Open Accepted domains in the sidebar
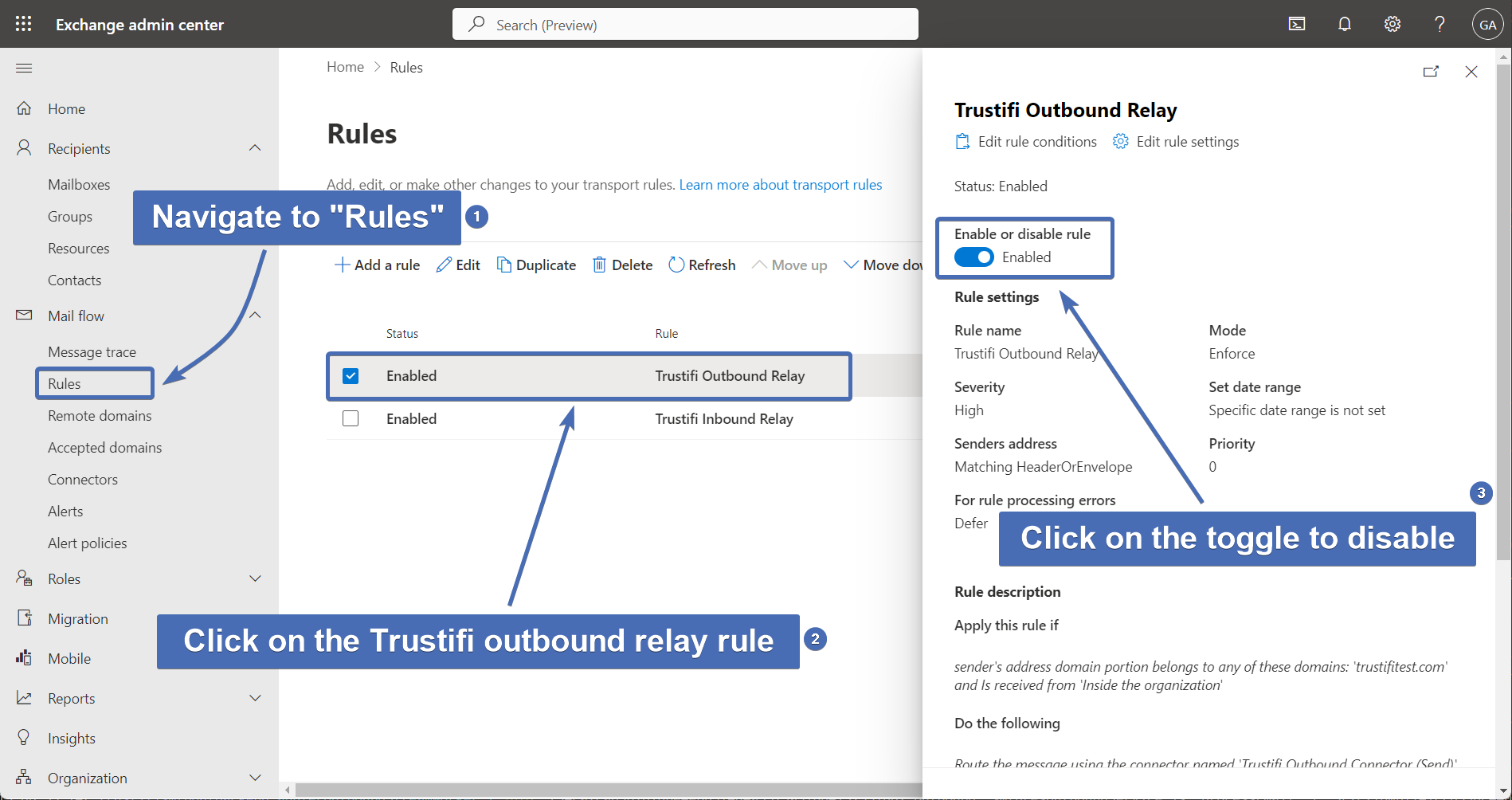The height and width of the screenshot is (800, 1512). click(x=105, y=448)
